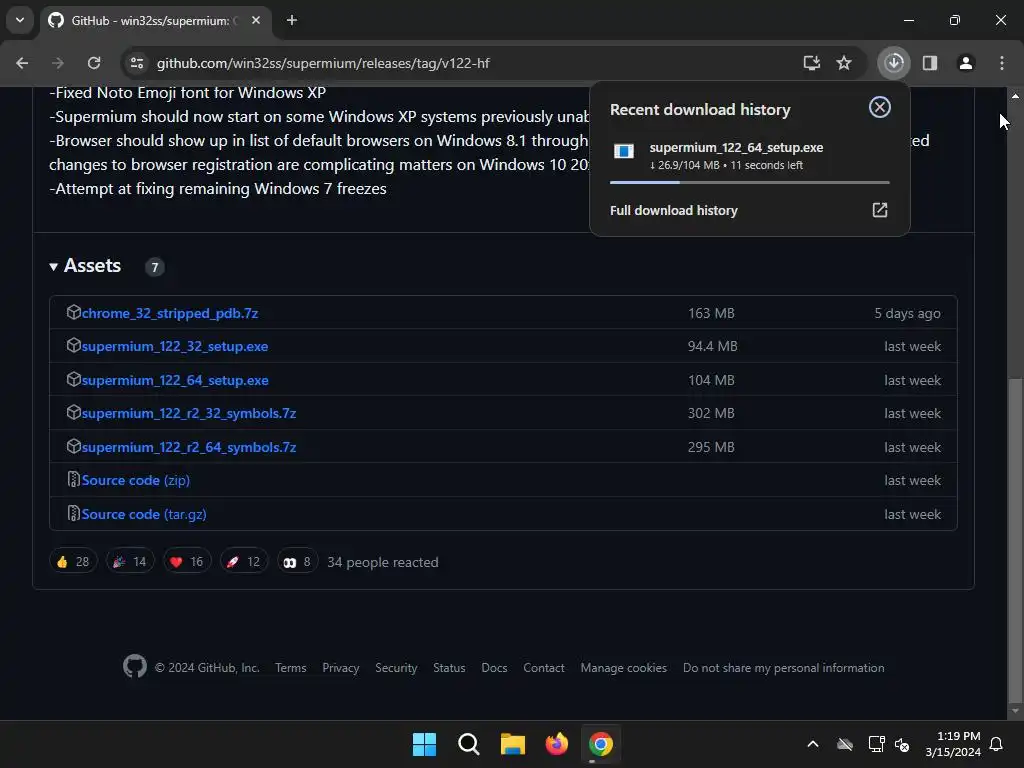Click Manage cookies in footer

click(x=624, y=667)
